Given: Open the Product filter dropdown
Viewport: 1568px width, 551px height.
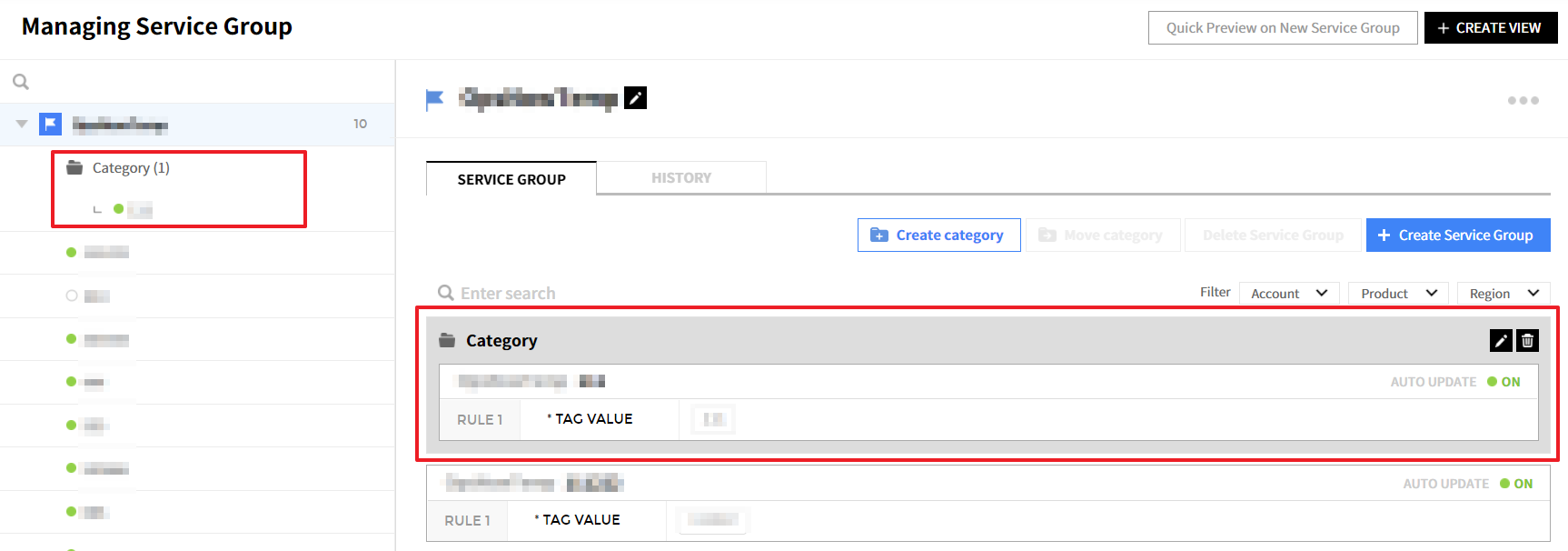Looking at the screenshot, I should (1397, 293).
